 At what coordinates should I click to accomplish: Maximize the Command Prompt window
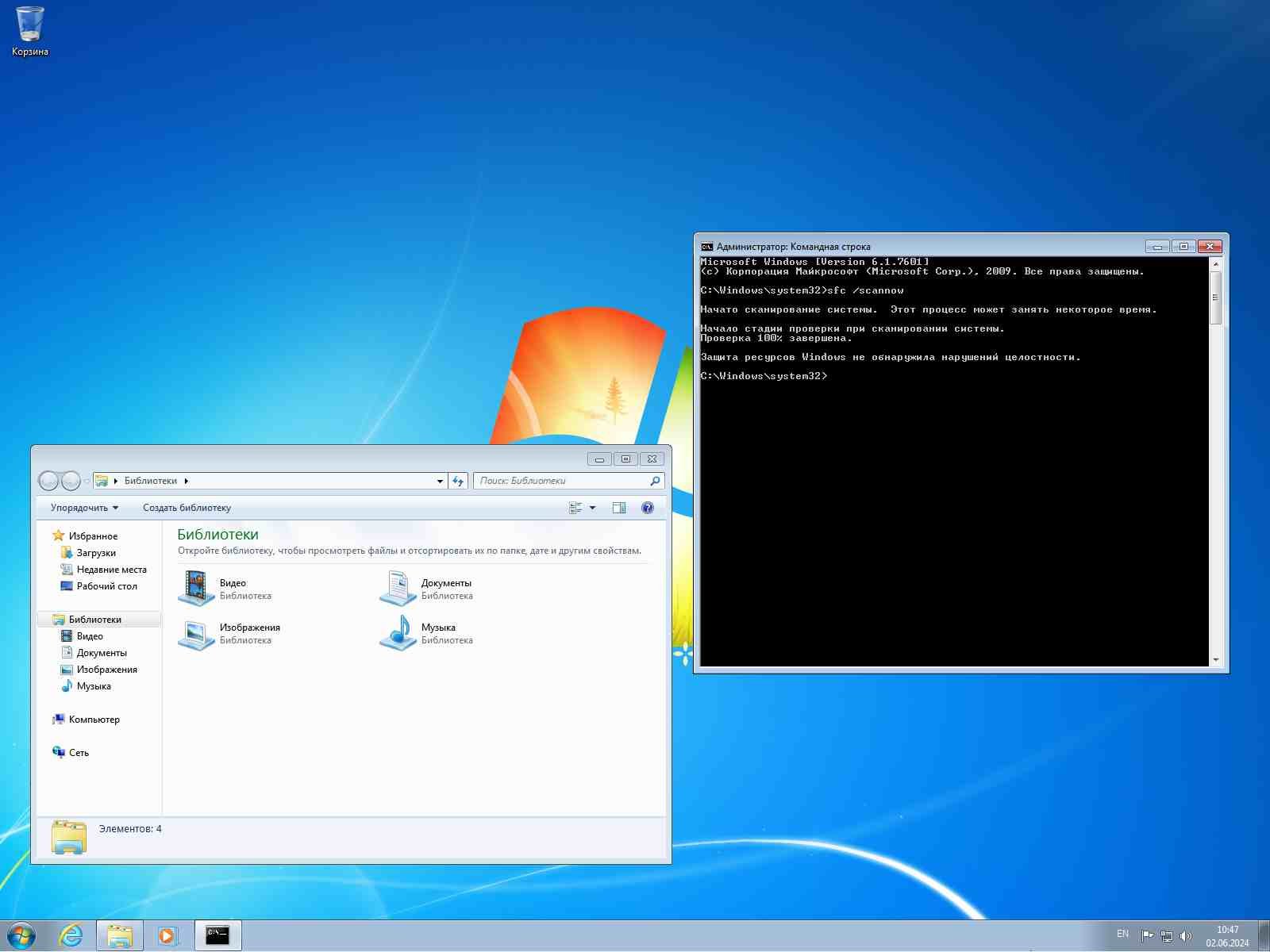(1183, 247)
